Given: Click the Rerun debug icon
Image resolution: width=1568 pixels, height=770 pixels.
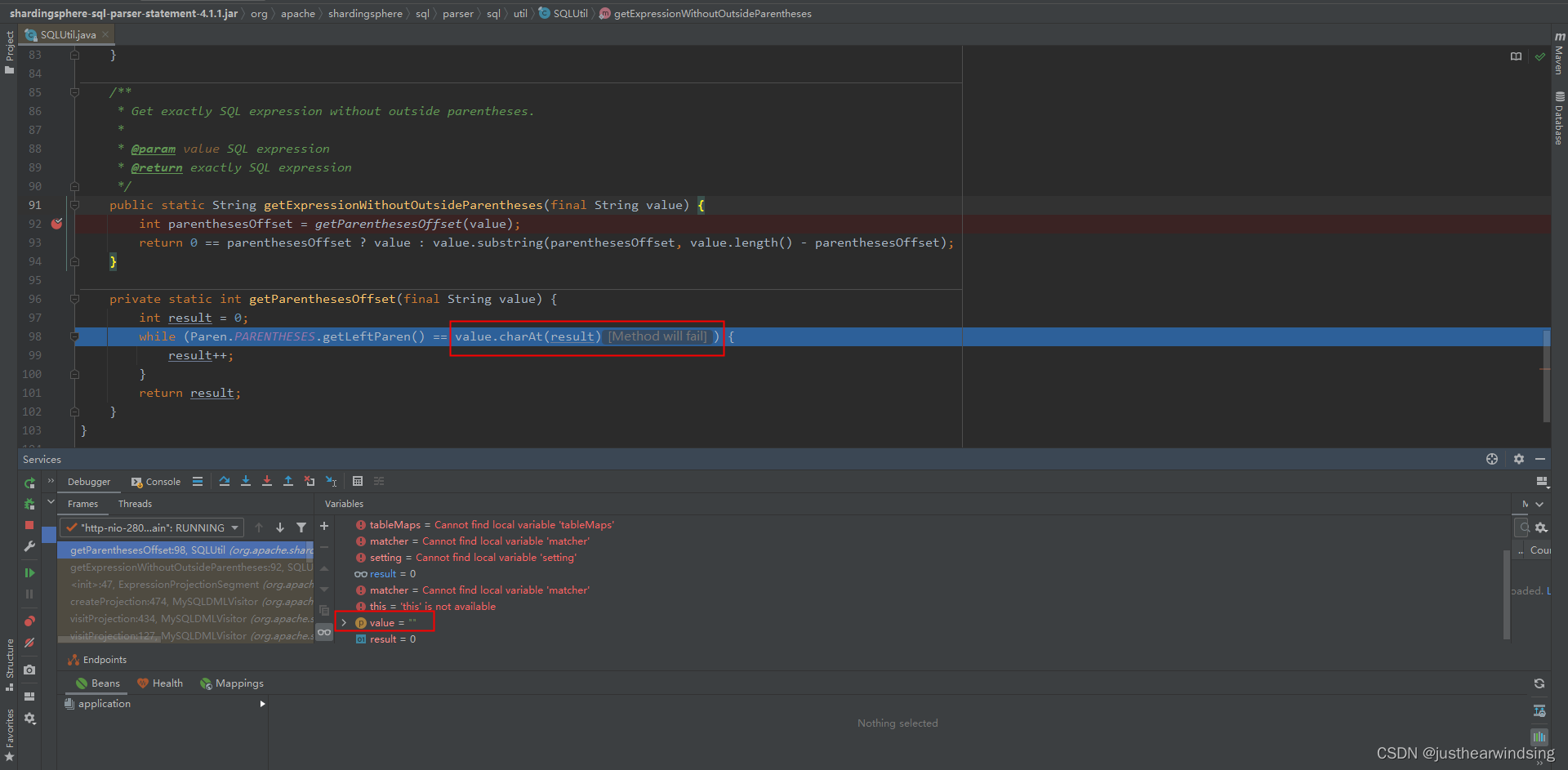Looking at the screenshot, I should tap(29, 483).
